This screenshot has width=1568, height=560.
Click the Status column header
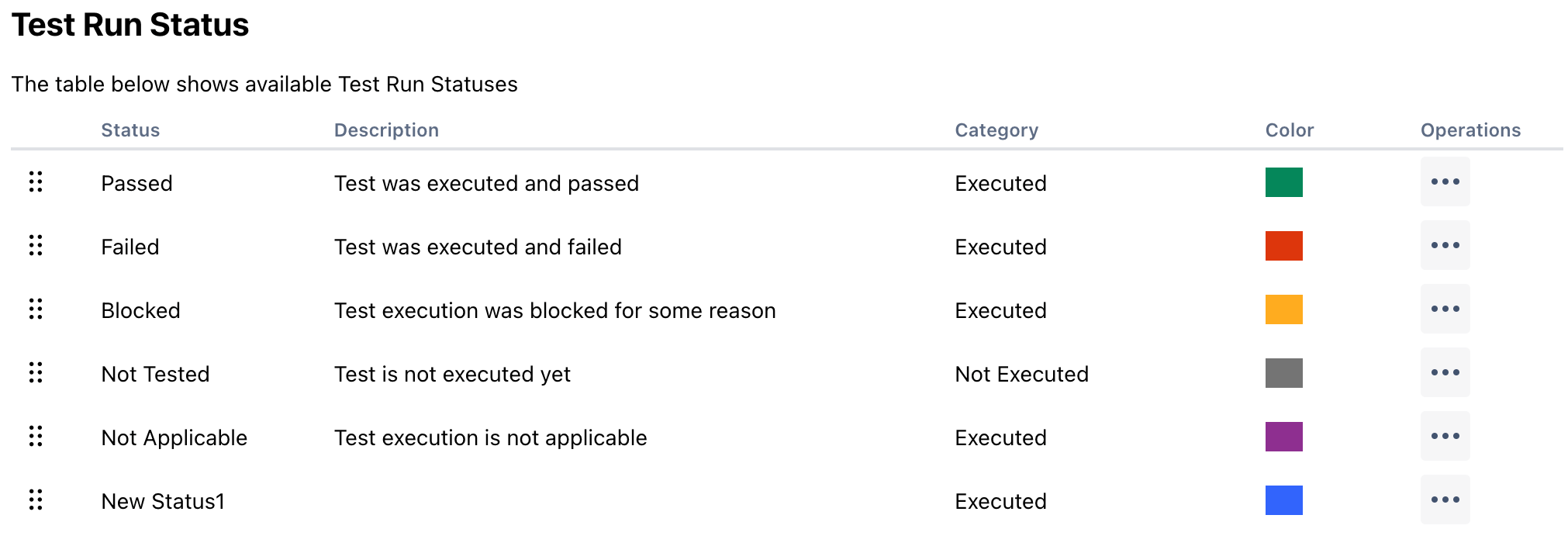click(x=130, y=130)
